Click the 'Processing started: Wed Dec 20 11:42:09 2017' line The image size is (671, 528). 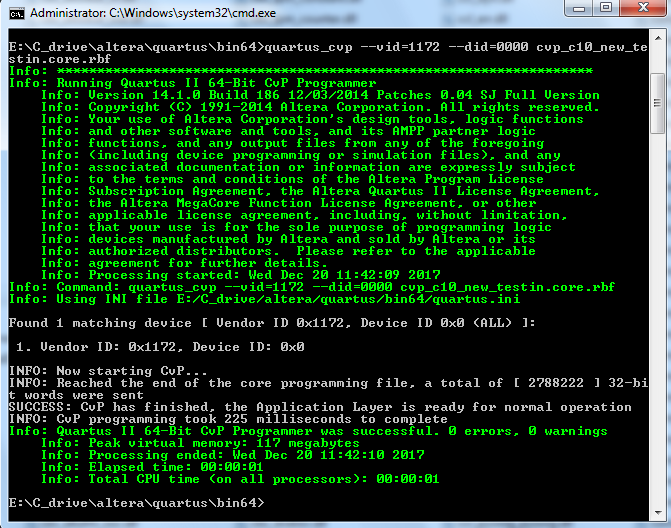(x=240, y=275)
